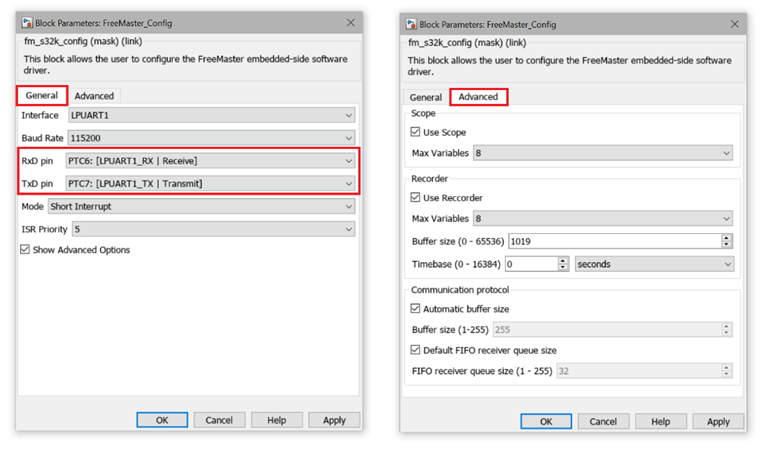Open Scope Max Variables dropdown
Image resolution: width=763 pixels, height=449 pixels.
[x=603, y=153]
